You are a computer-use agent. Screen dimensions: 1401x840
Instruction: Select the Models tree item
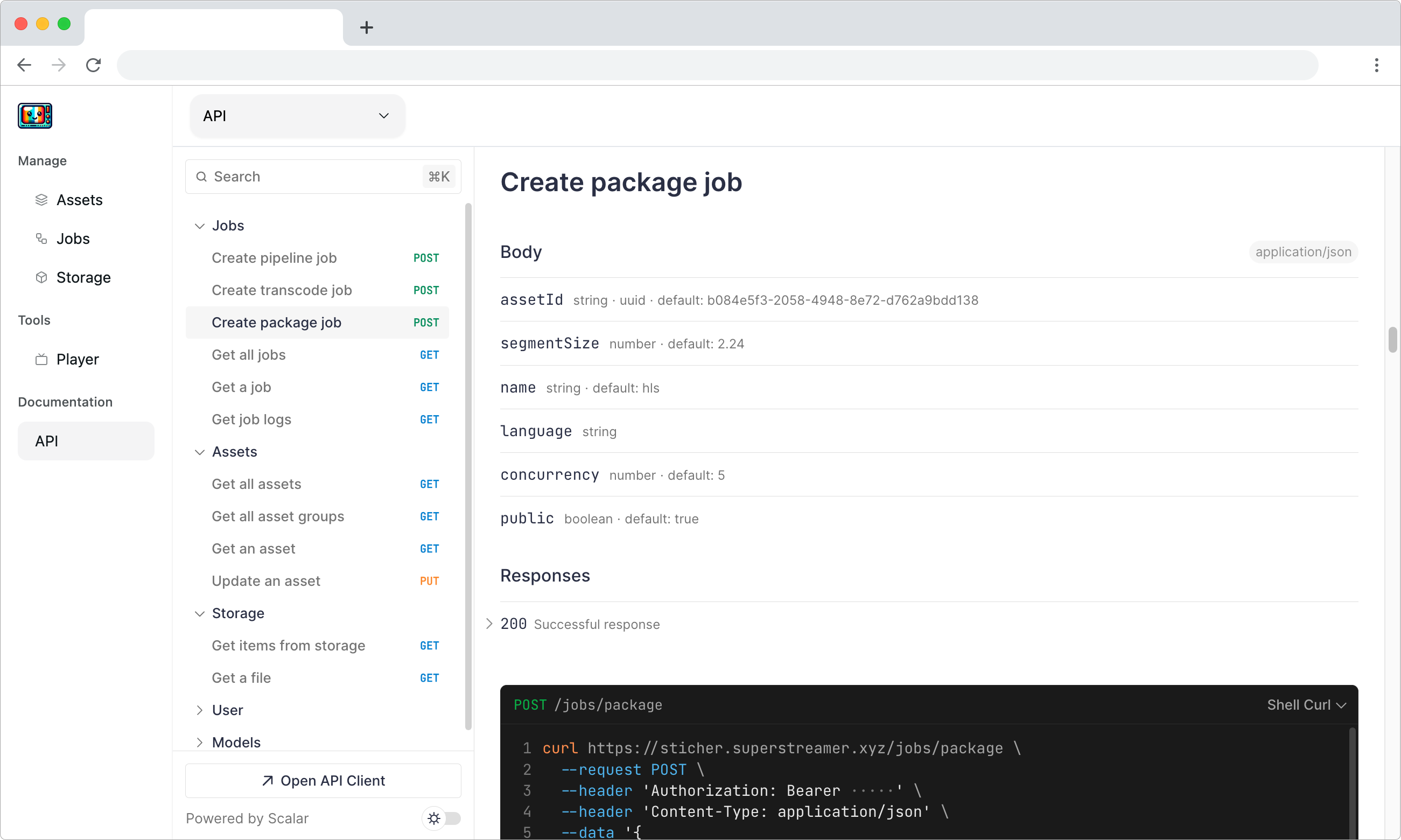point(237,742)
